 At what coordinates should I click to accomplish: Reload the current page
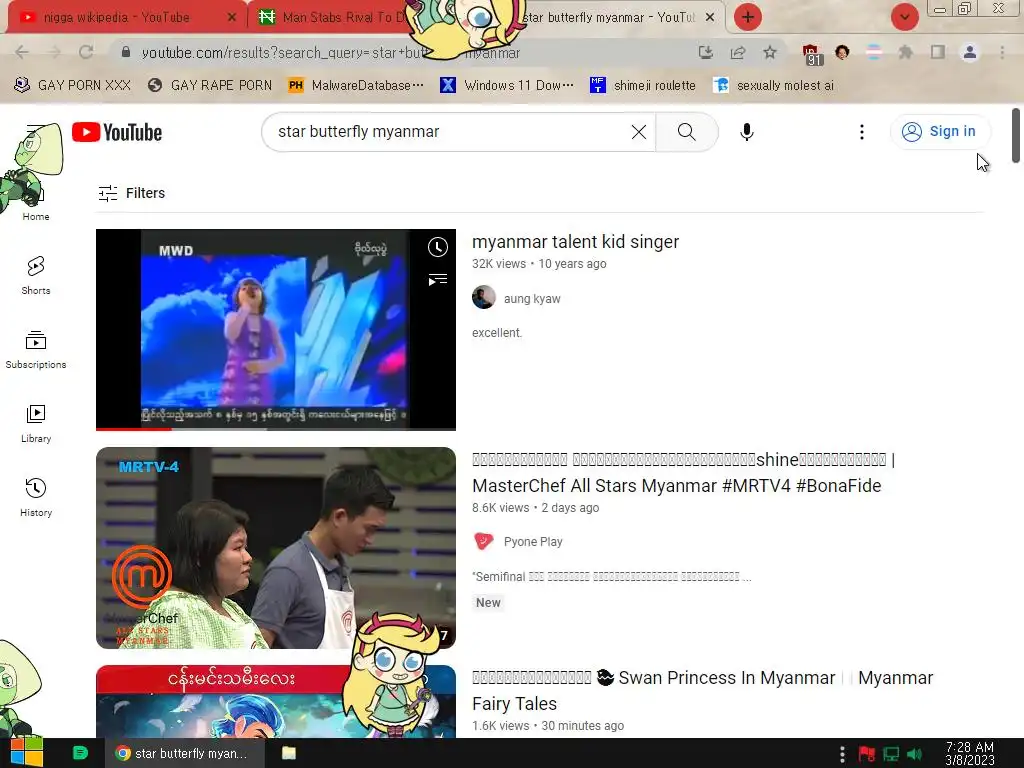(86, 52)
